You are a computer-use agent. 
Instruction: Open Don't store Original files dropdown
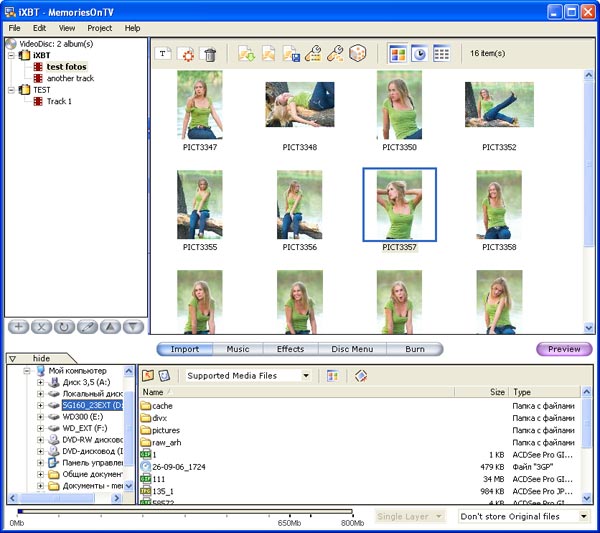point(524,517)
